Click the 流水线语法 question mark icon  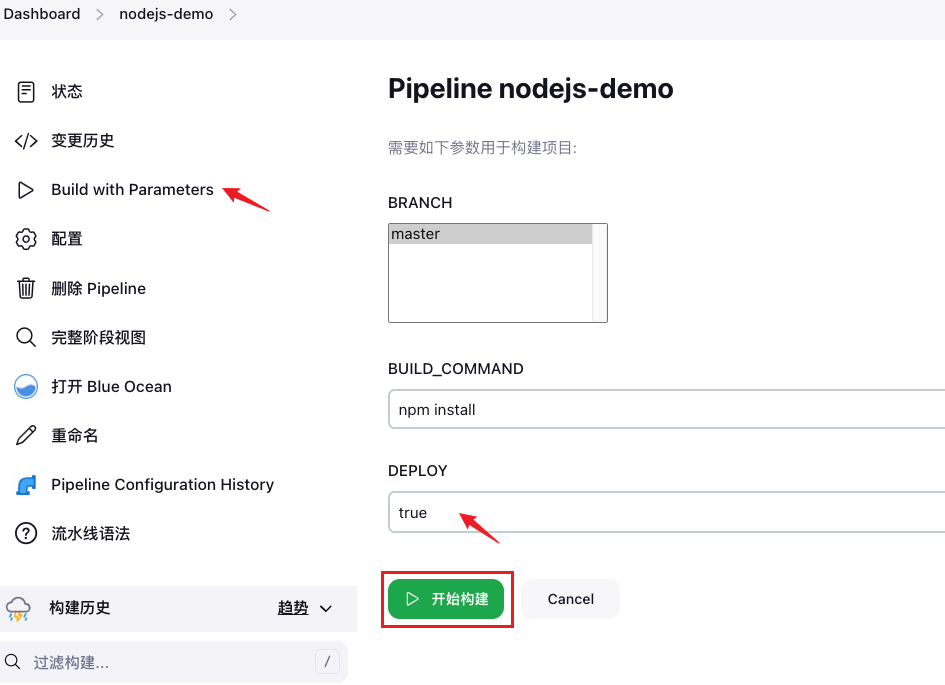[26, 534]
